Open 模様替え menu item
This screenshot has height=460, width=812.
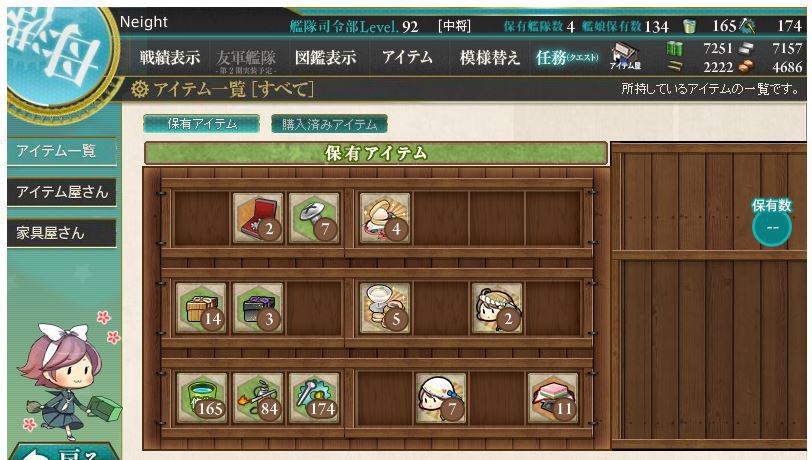point(489,58)
